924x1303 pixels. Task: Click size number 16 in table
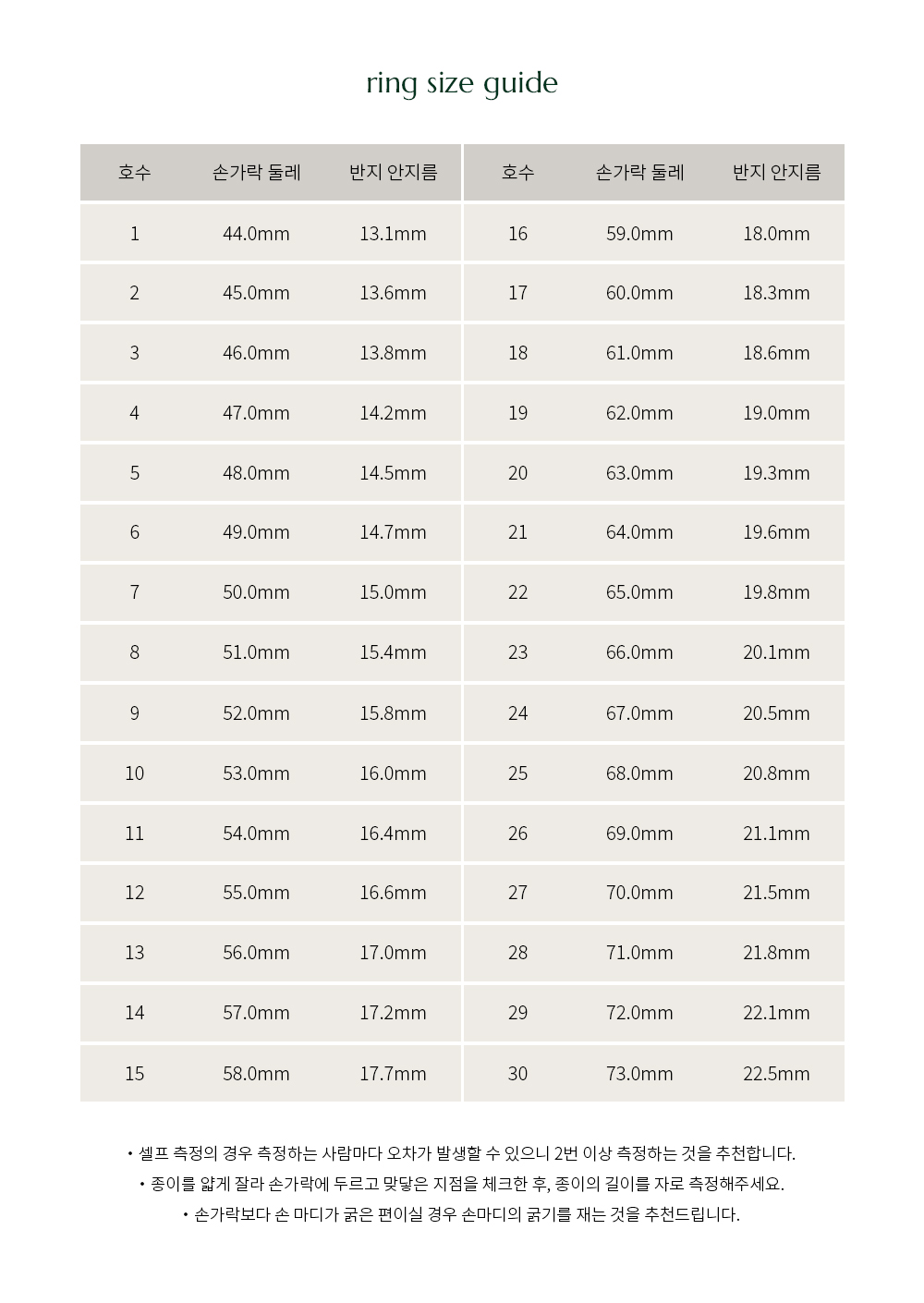coord(517,234)
